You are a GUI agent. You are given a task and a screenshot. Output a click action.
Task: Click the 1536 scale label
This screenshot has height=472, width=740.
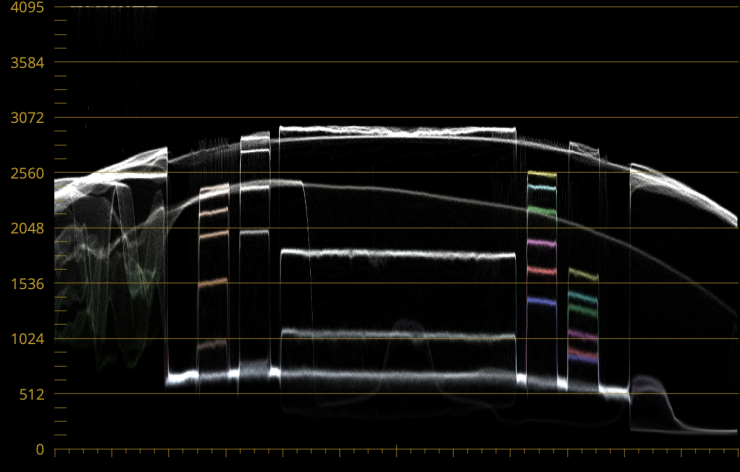tap(25, 284)
